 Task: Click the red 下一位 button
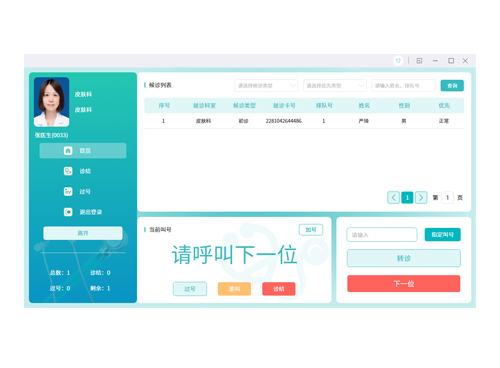pyautogui.click(x=404, y=284)
